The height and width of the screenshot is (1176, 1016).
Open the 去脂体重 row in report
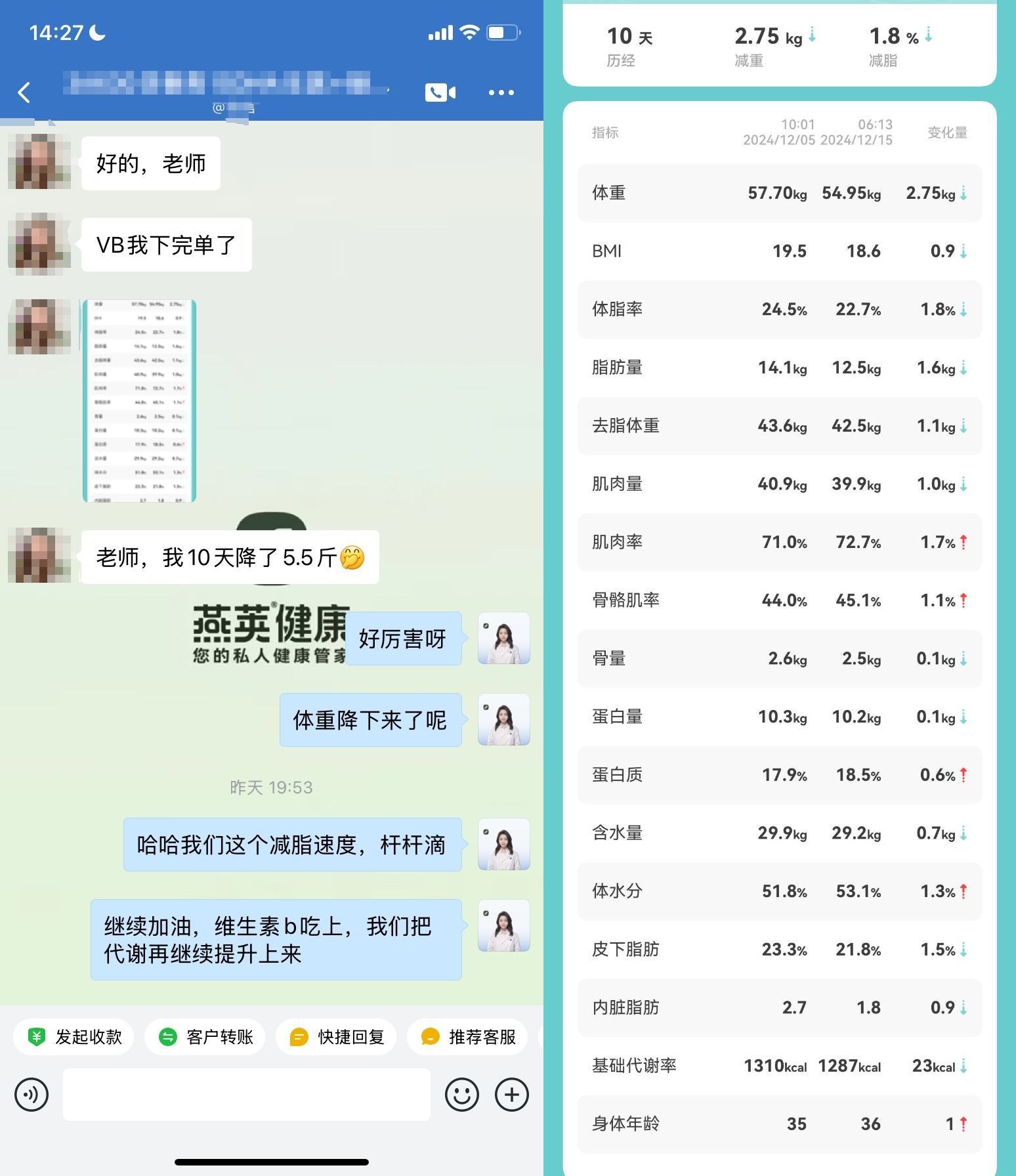click(x=780, y=426)
